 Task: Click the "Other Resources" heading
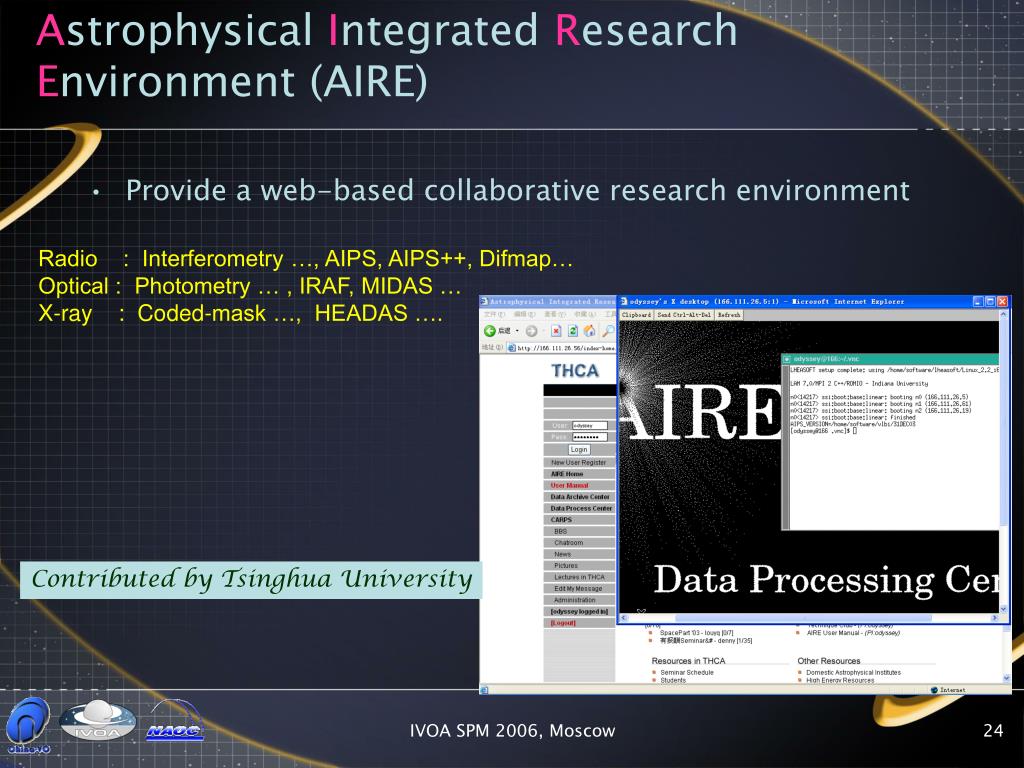click(829, 661)
